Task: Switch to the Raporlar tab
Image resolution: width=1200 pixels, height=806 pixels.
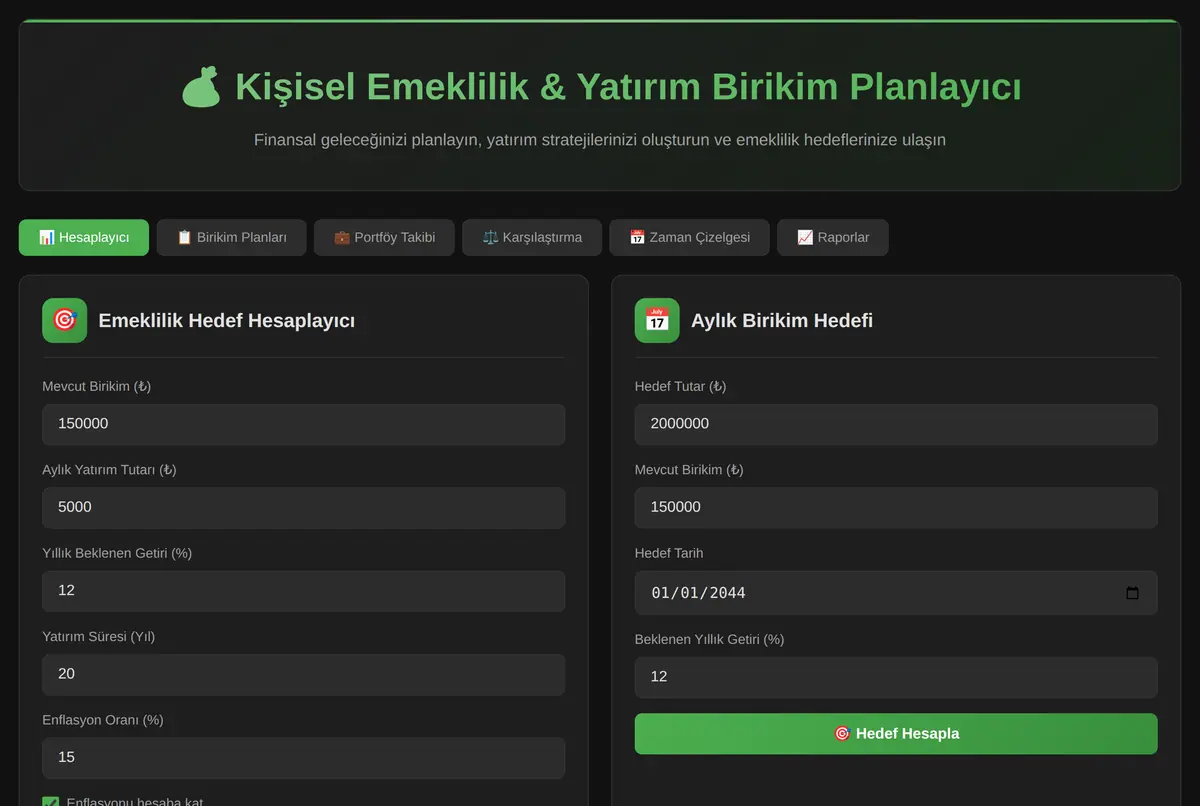Action: (833, 238)
